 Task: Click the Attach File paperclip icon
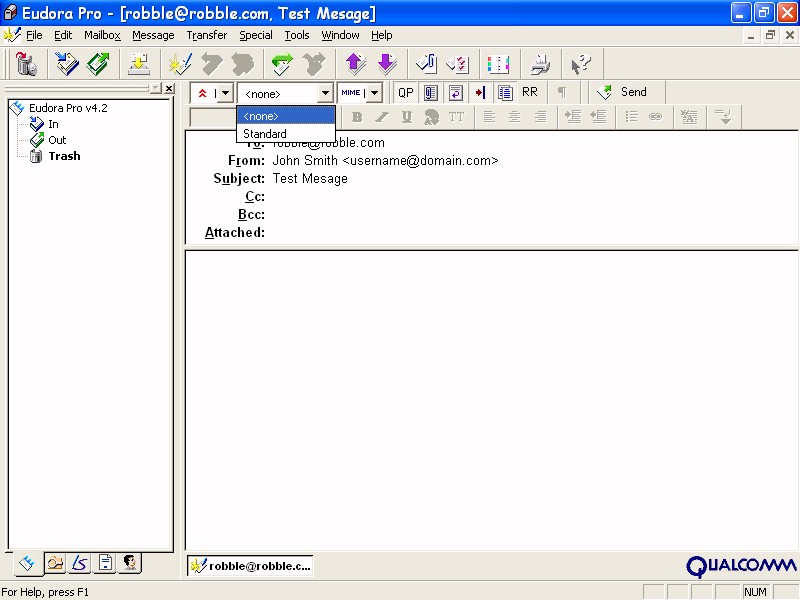tap(427, 64)
